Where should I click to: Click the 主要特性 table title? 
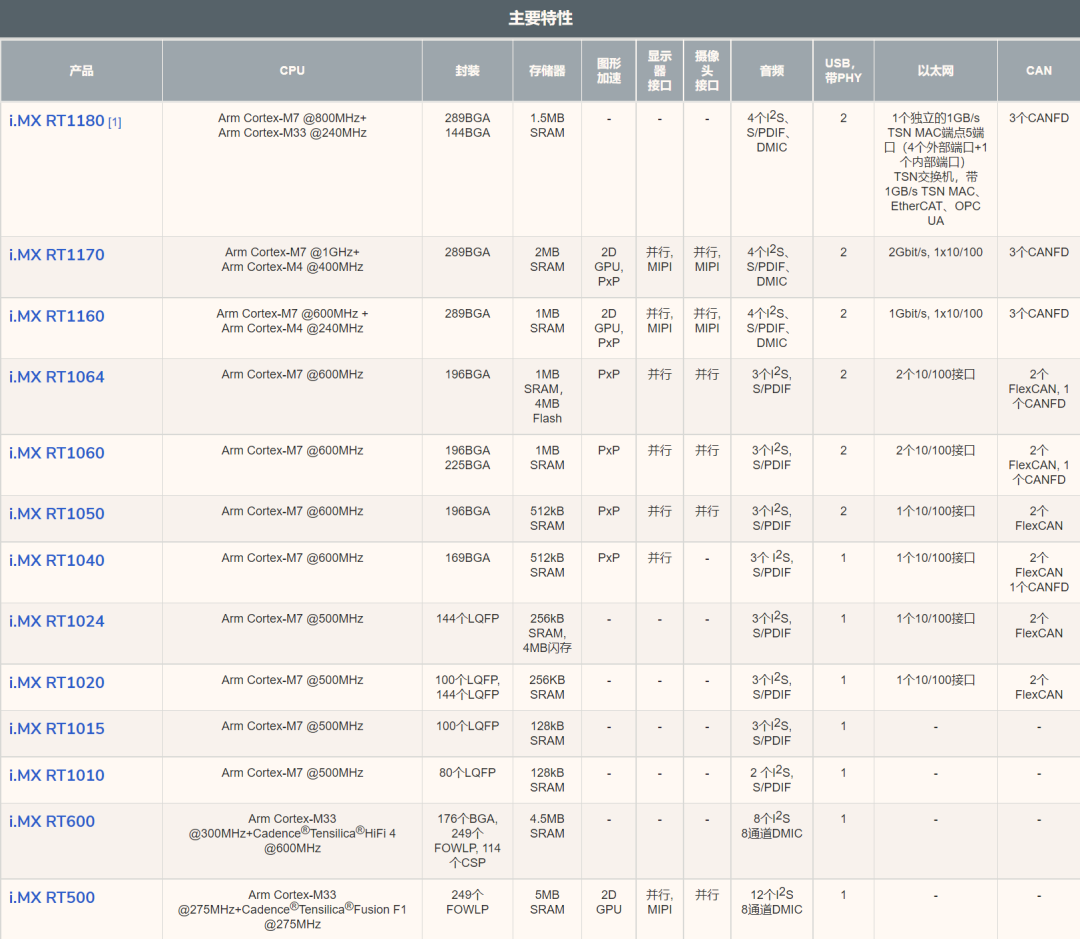541,18
